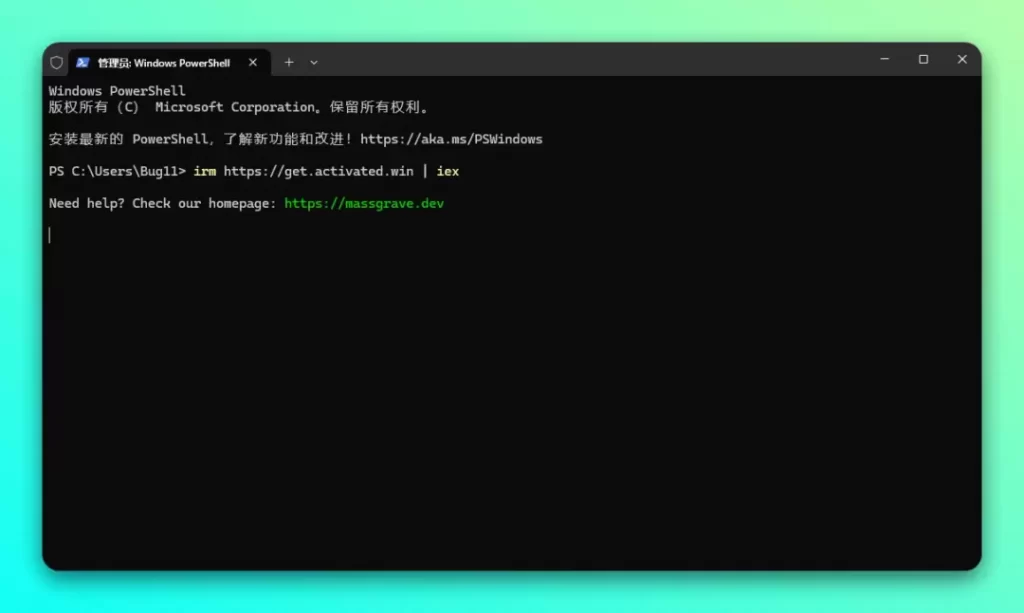Open a new tab with the plus button
The height and width of the screenshot is (613, 1024).
coord(288,62)
